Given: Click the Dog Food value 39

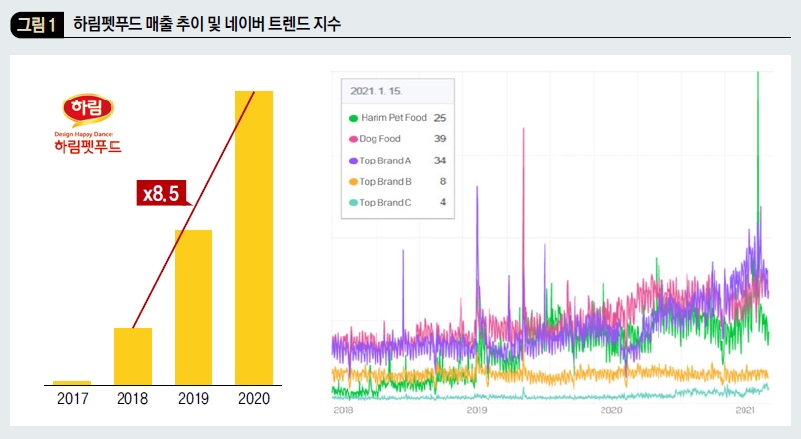Looking at the screenshot, I should coord(440,138).
